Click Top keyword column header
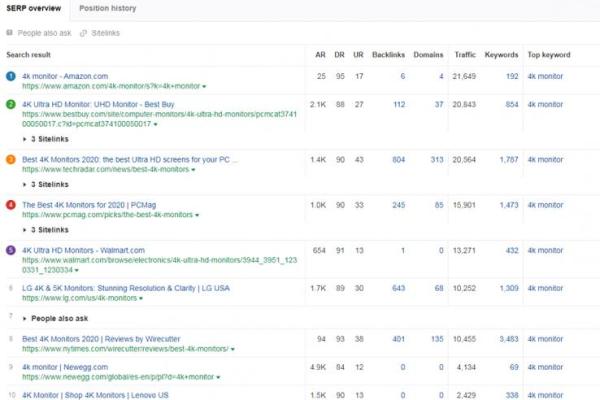 (549, 55)
